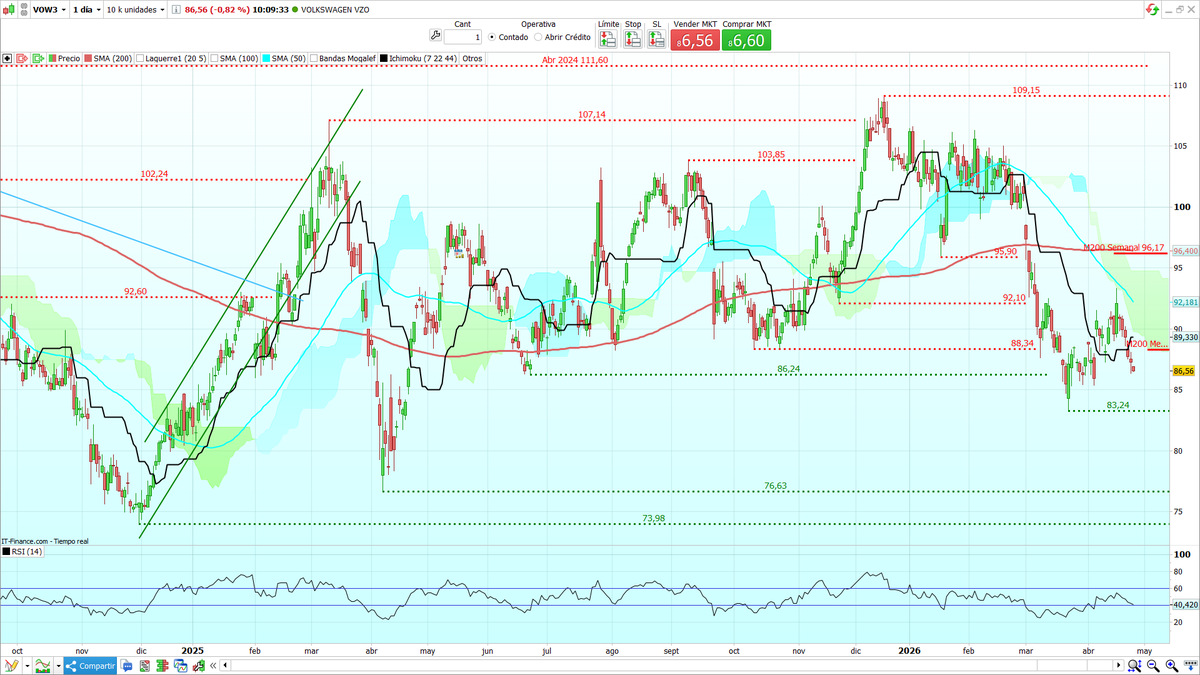Click the red-green refresh arrows icon
Screen dimensions: 1200x675
pos(1153,9)
